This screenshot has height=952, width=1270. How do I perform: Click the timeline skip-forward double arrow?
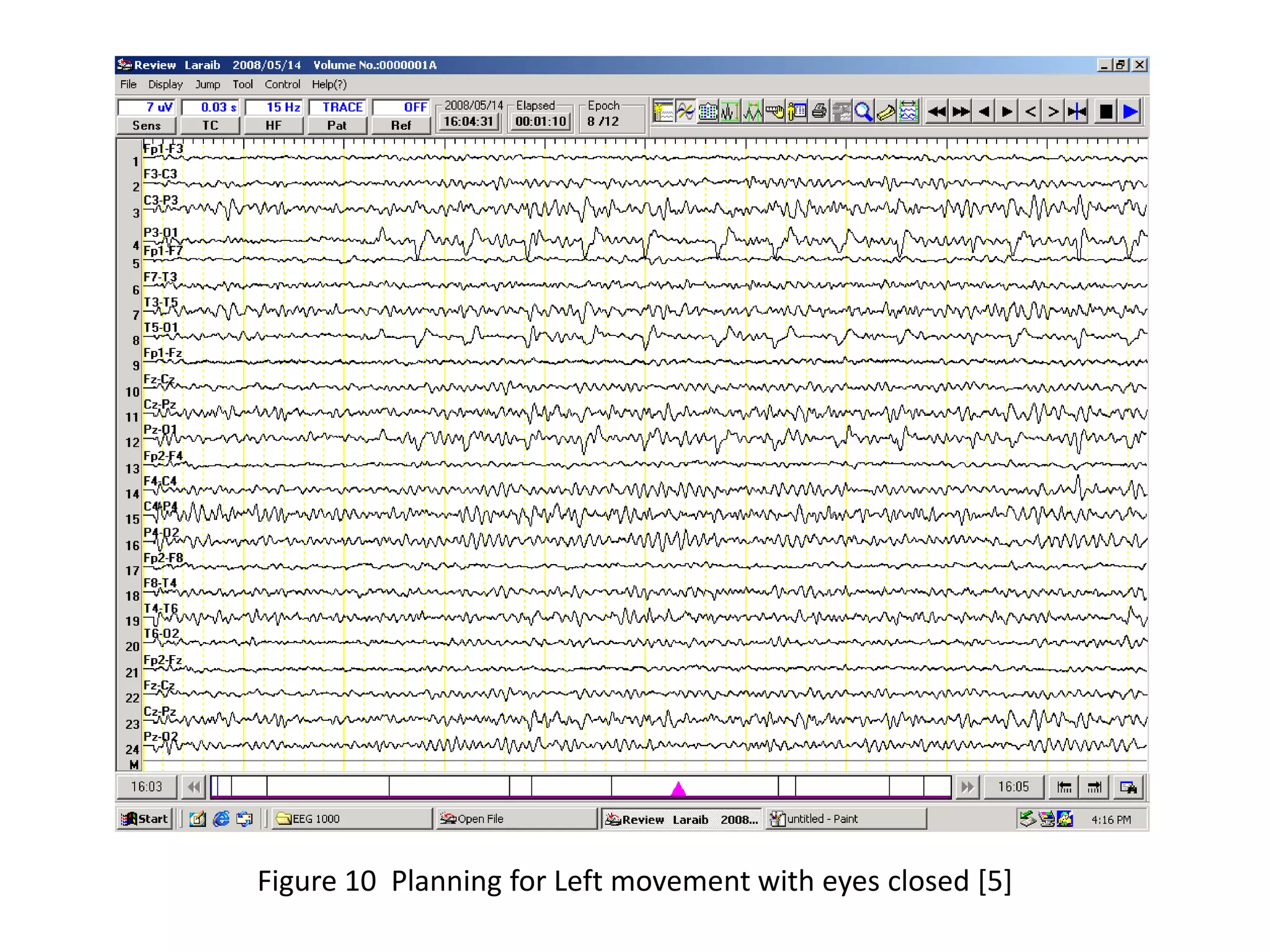[x=967, y=787]
